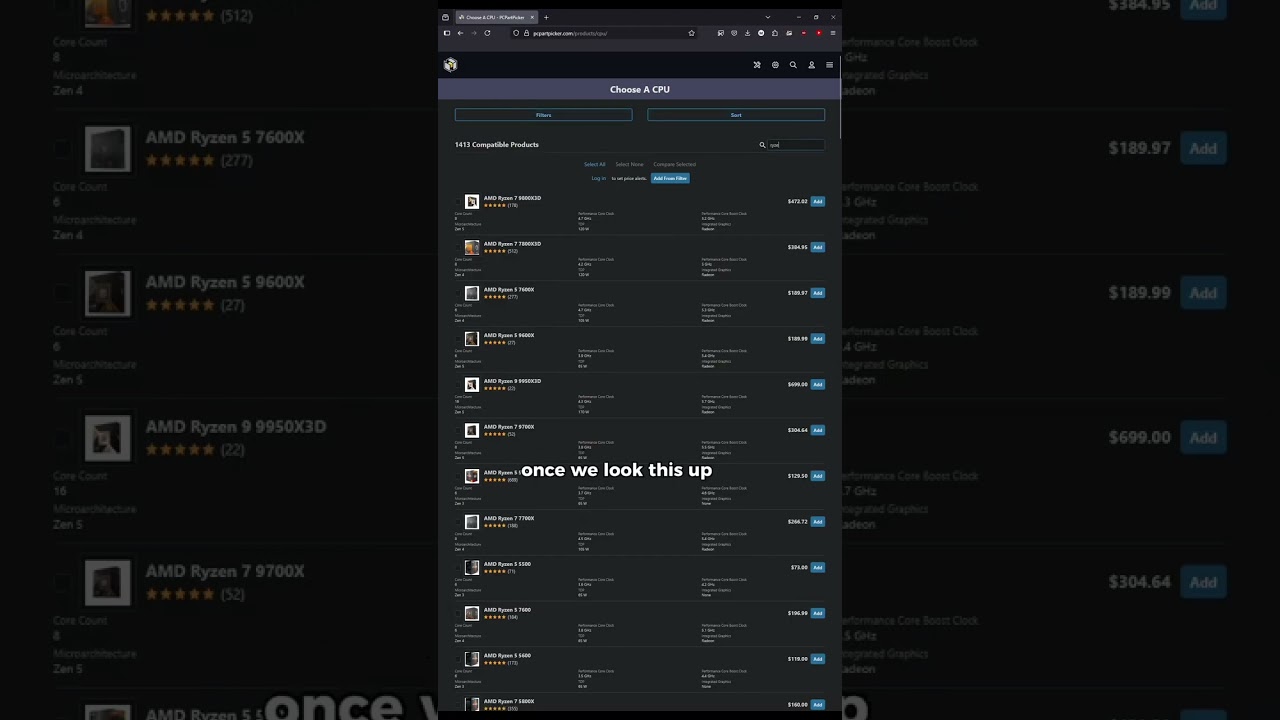Click the $266.72 price
The width and height of the screenshot is (1280, 720).
pos(797,521)
